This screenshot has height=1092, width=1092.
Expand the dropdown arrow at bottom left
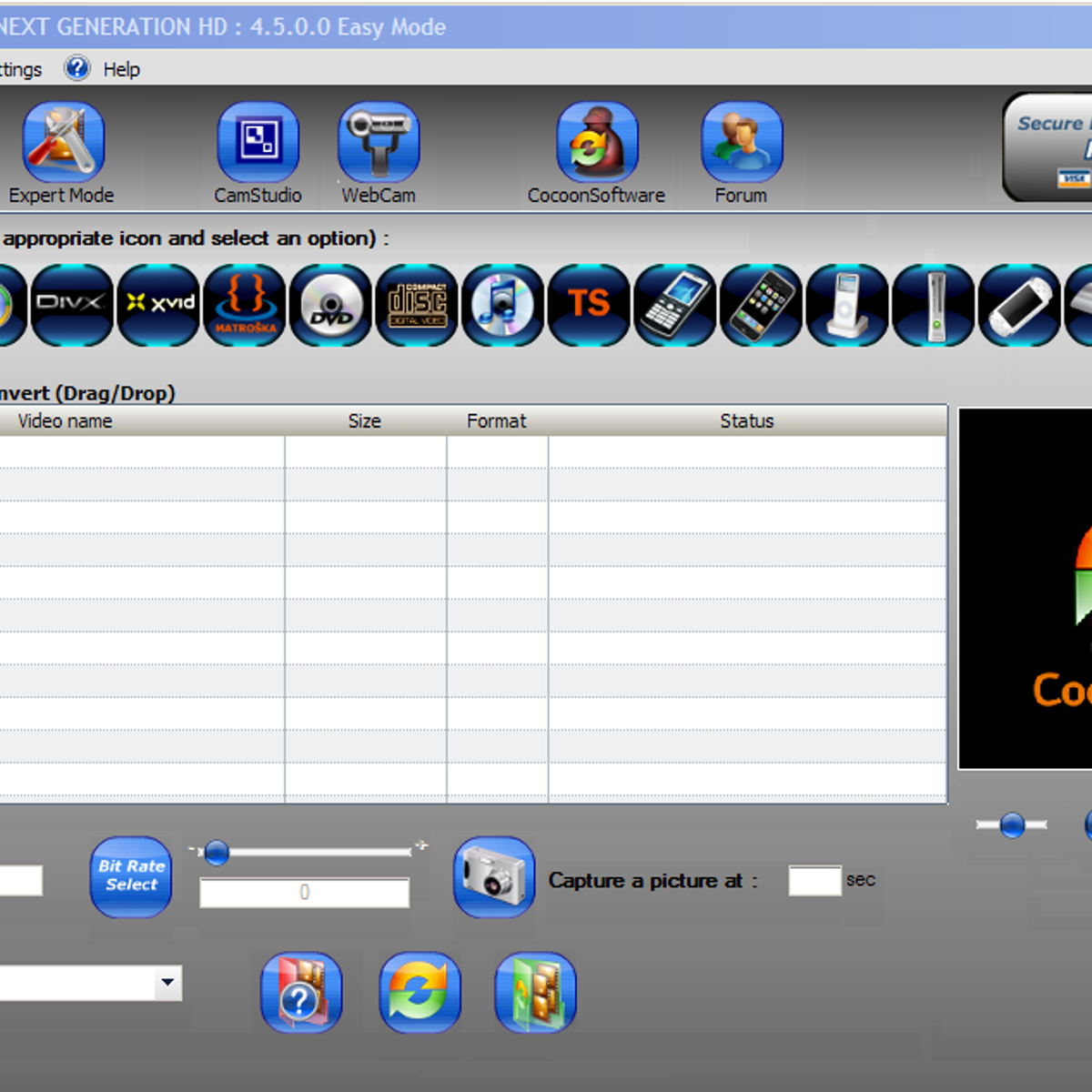coord(167,983)
